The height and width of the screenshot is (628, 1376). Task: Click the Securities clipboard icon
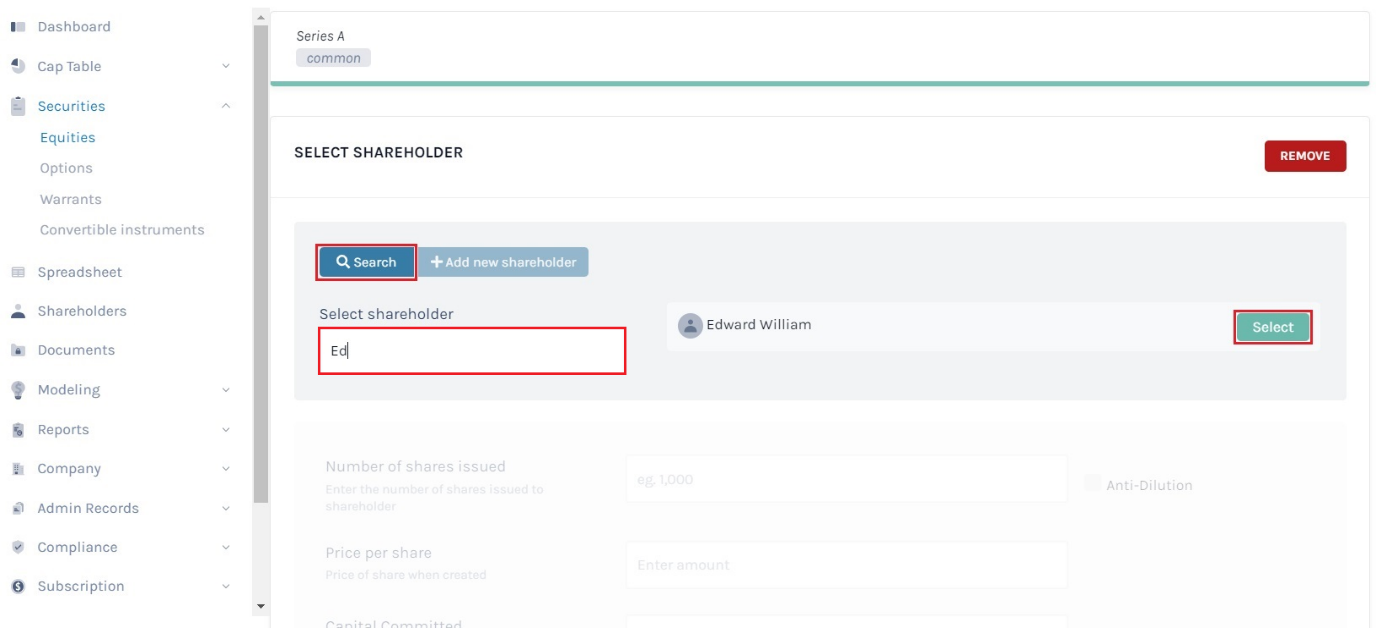pos(17,105)
